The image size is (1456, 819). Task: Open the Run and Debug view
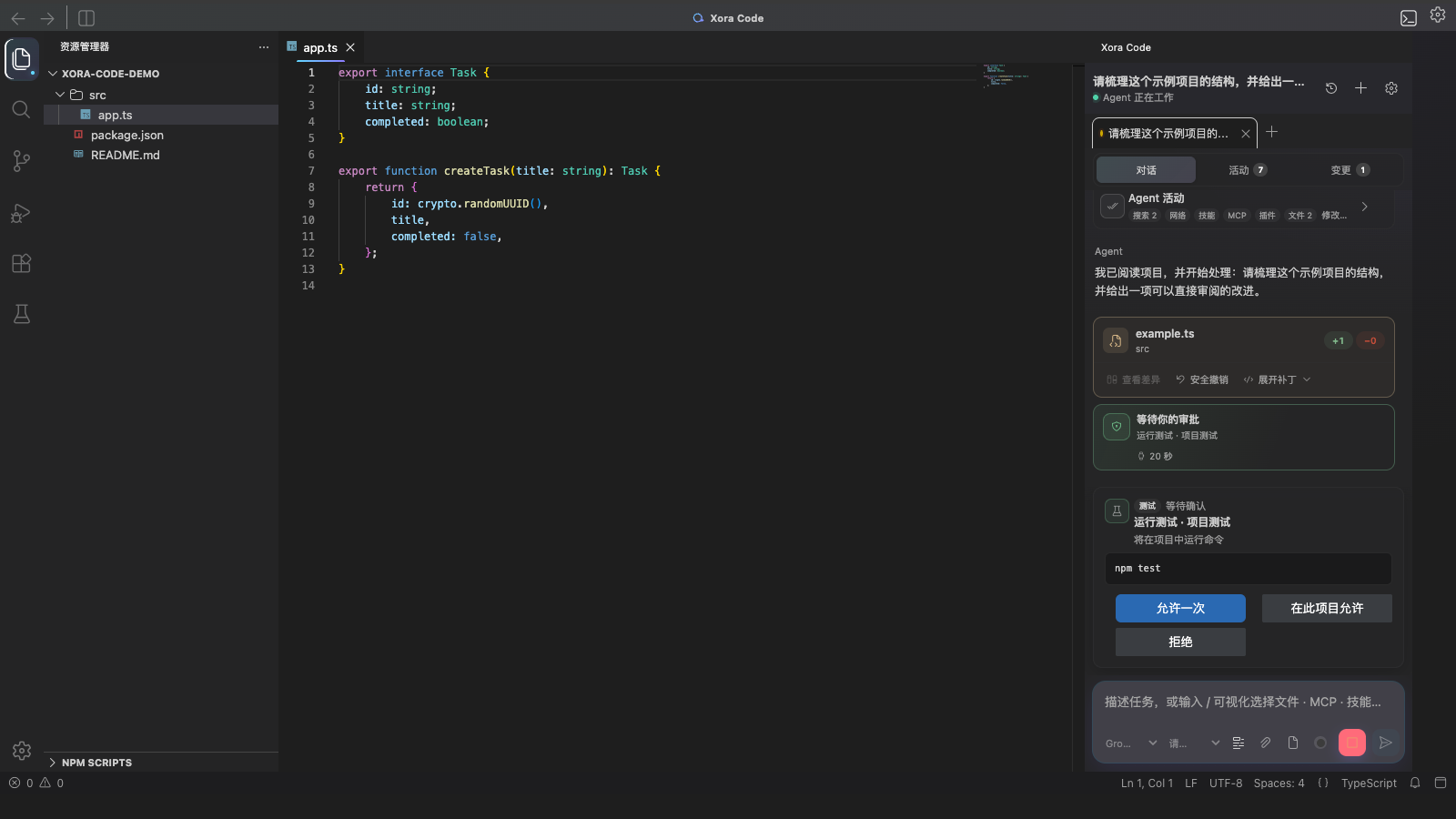(x=22, y=213)
